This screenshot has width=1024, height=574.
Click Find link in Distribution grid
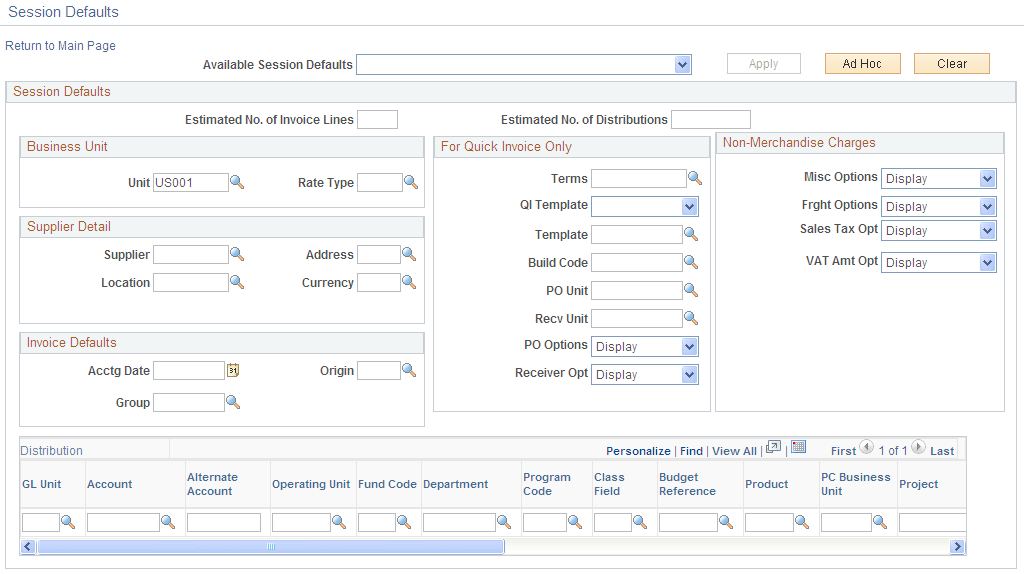point(691,451)
